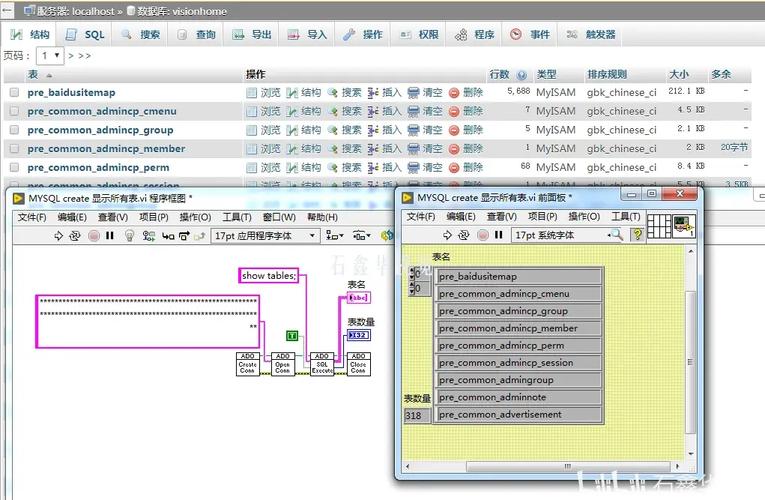Click the ADO Close Conn node

(x=358, y=364)
